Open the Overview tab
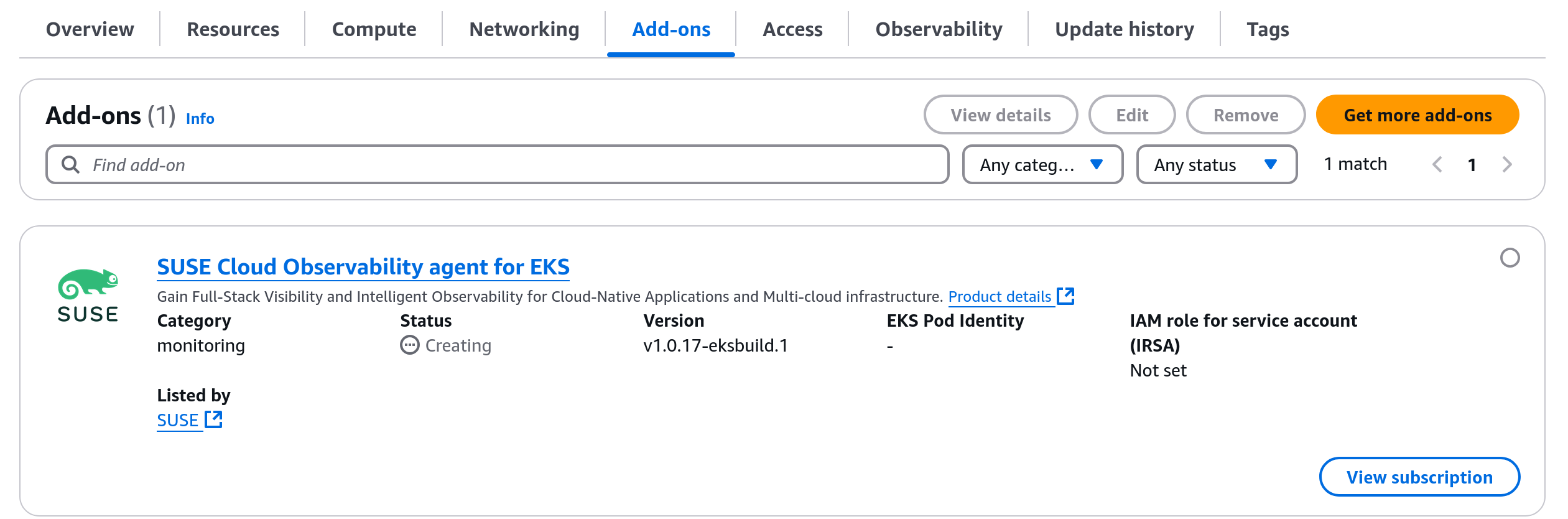 click(x=90, y=29)
